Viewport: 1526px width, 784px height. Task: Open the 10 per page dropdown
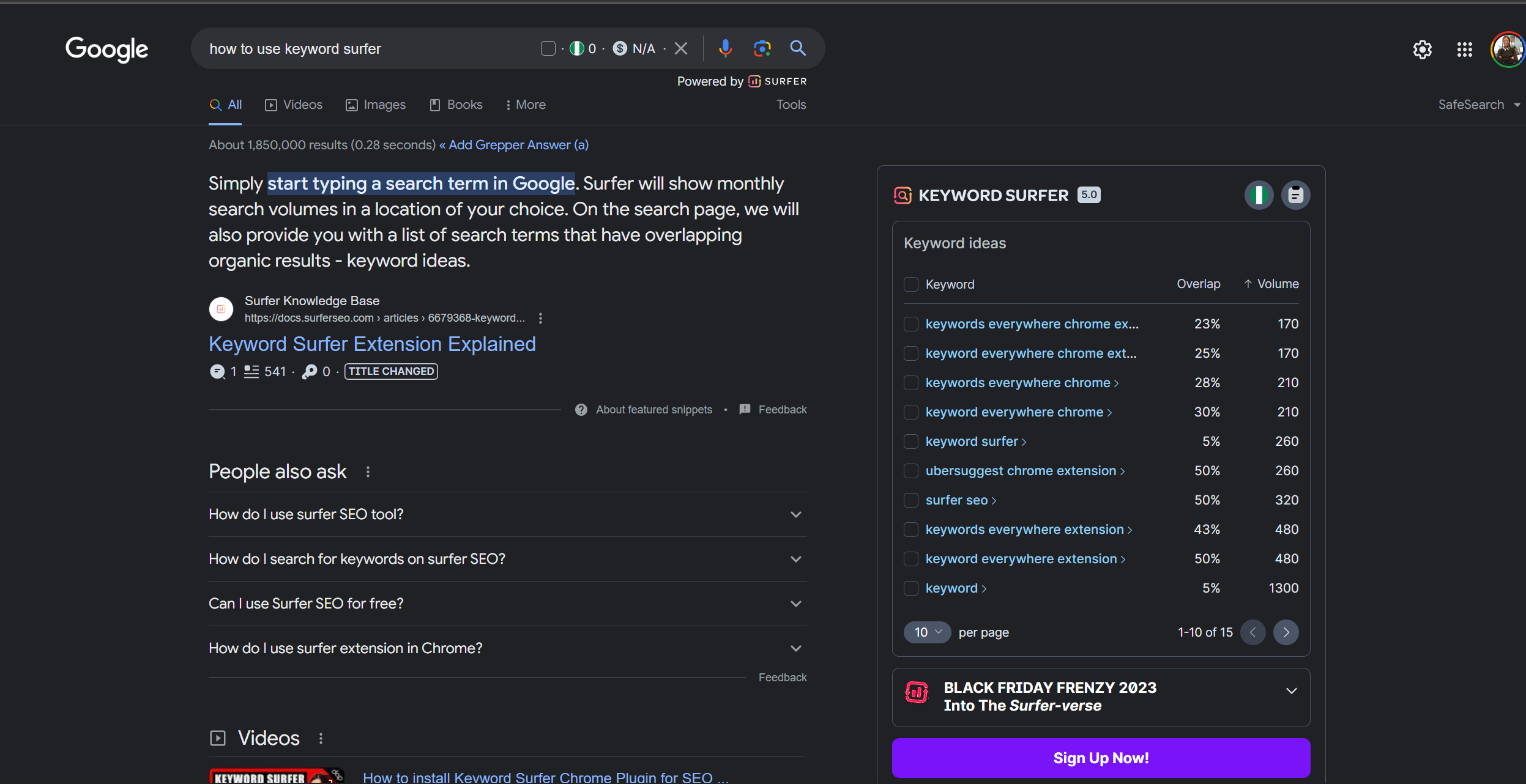(927, 632)
